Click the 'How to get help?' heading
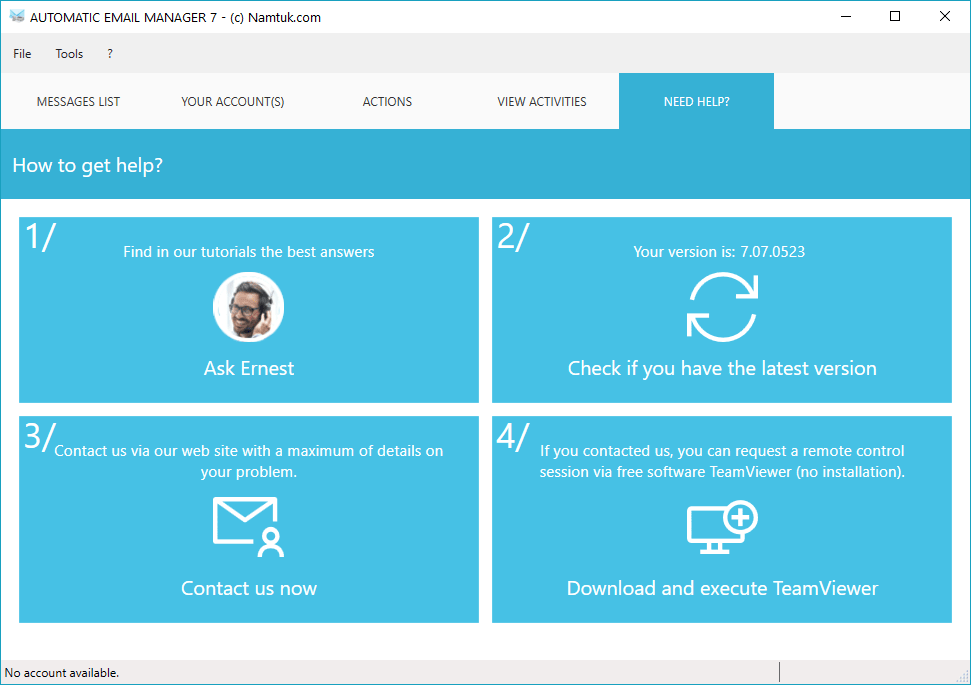This screenshot has width=971, height=685. (87, 165)
